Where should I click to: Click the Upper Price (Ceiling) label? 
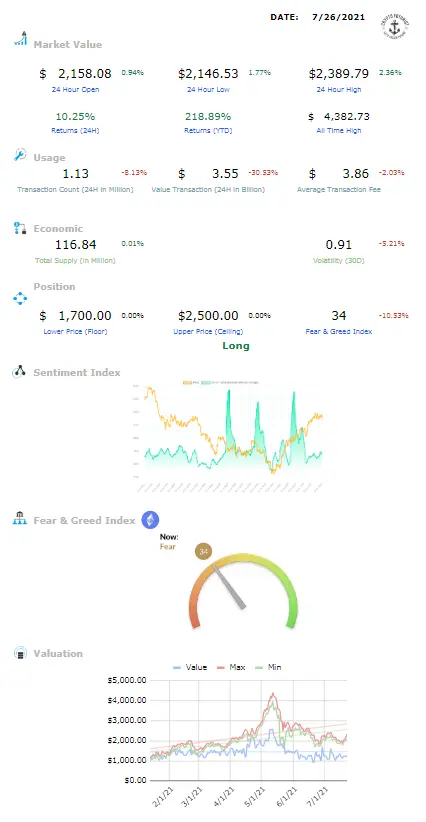click(208, 331)
